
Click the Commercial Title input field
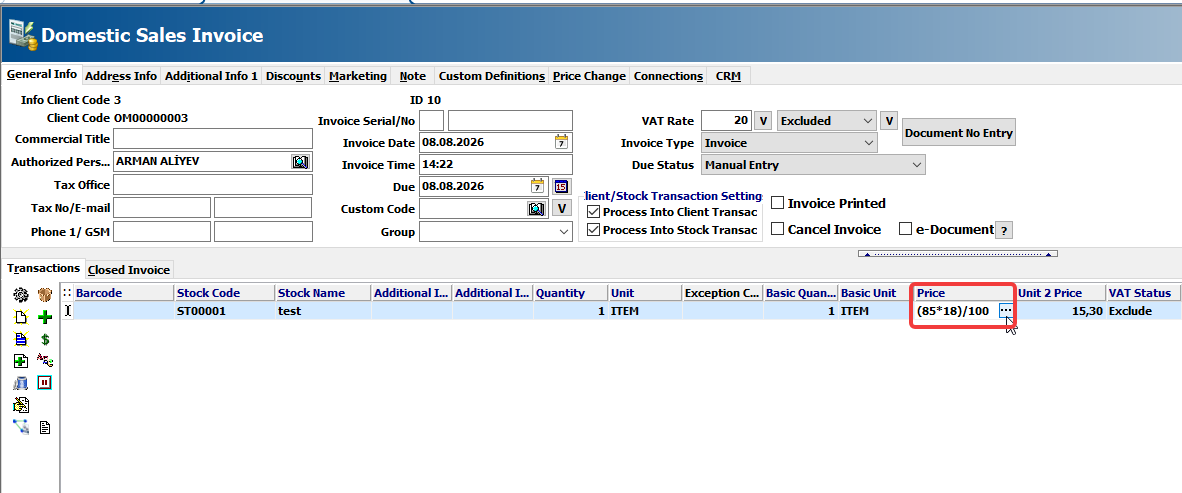click(213, 139)
